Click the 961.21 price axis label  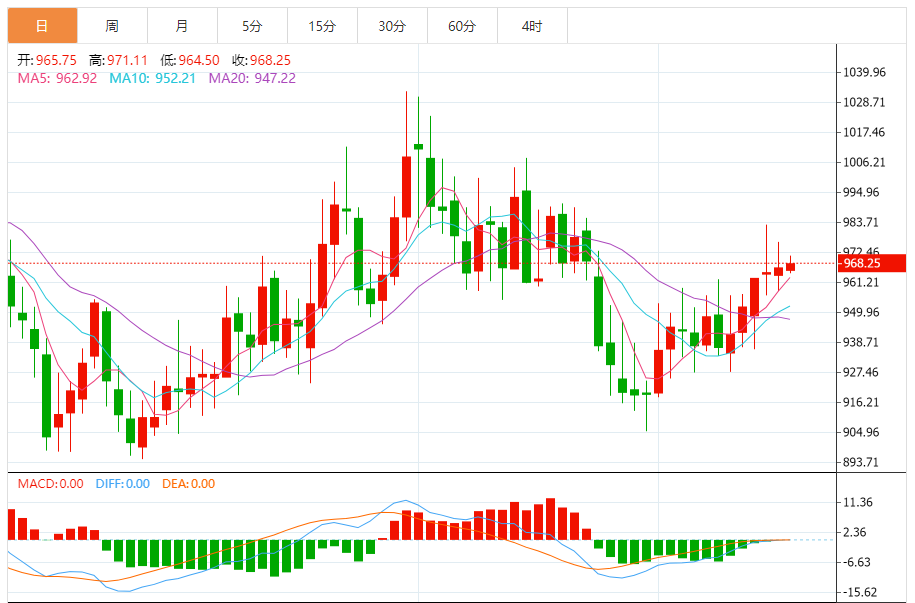click(x=861, y=283)
